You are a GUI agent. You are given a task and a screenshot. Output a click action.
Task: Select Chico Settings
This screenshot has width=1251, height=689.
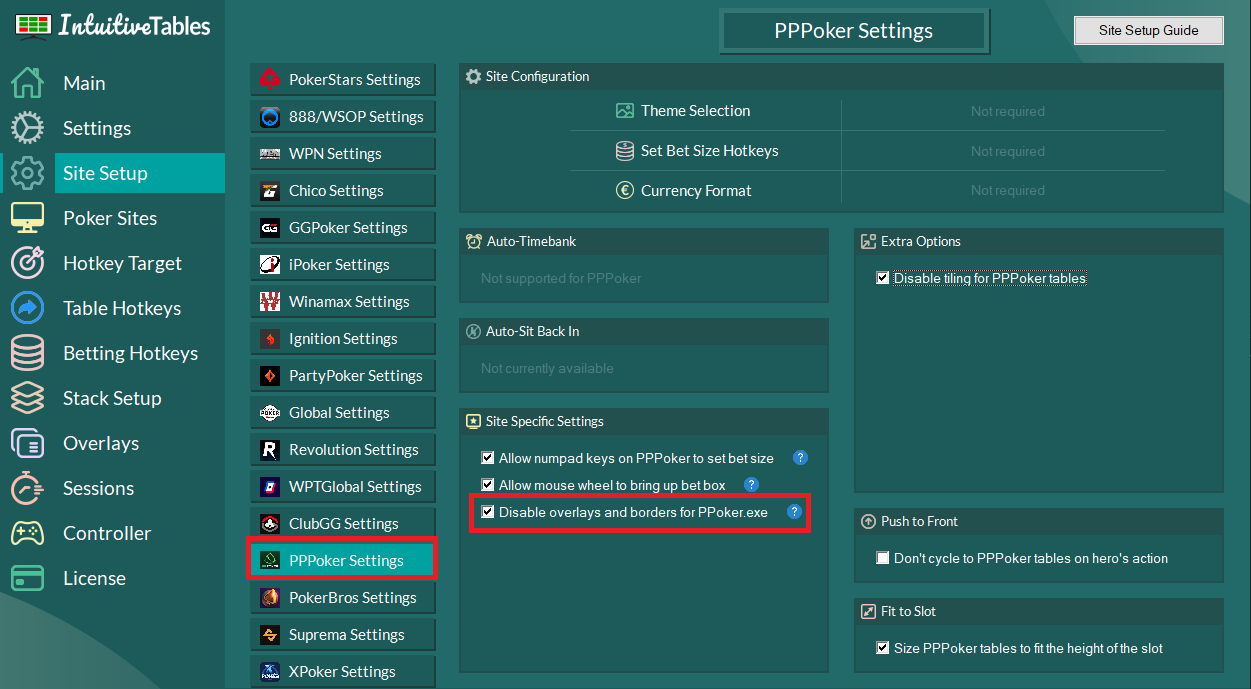(x=342, y=191)
